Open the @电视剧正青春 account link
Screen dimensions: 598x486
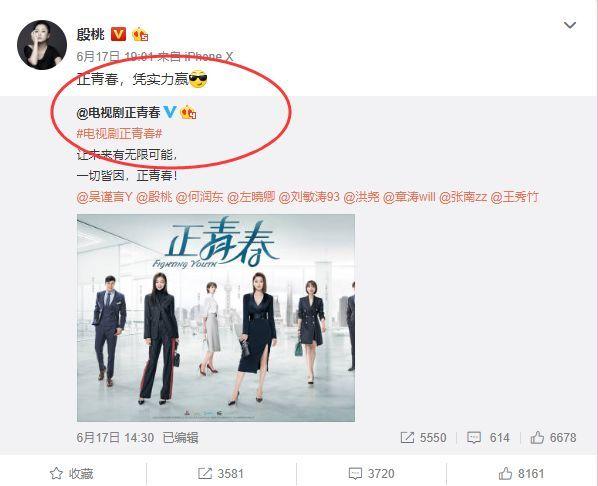(119, 113)
